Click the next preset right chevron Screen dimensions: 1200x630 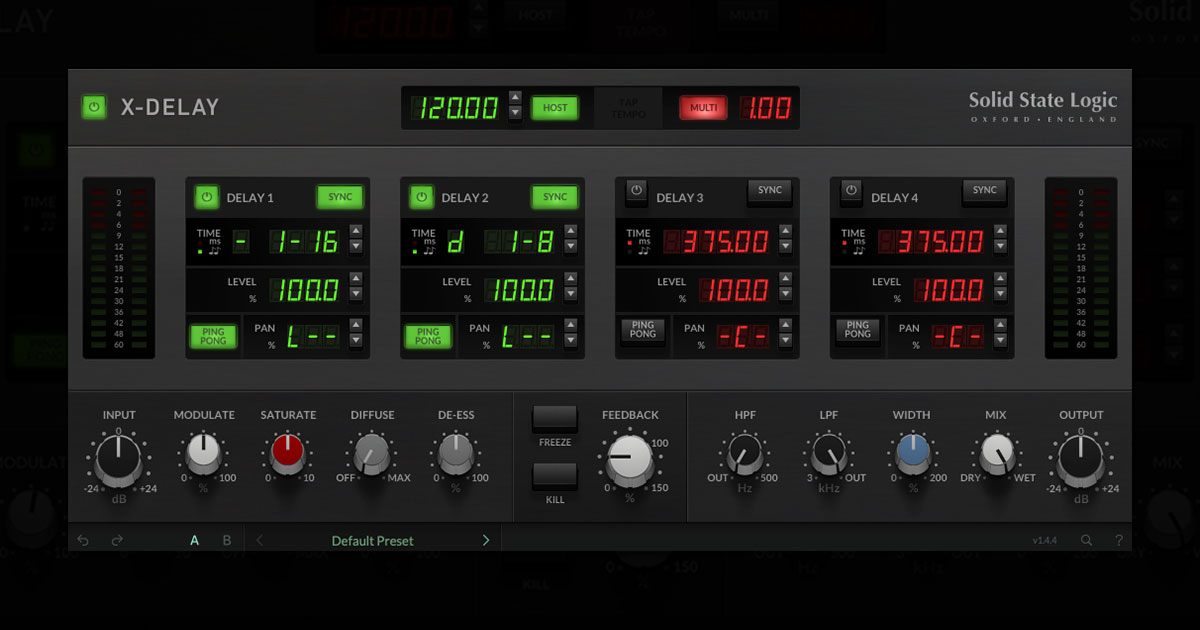tap(486, 539)
